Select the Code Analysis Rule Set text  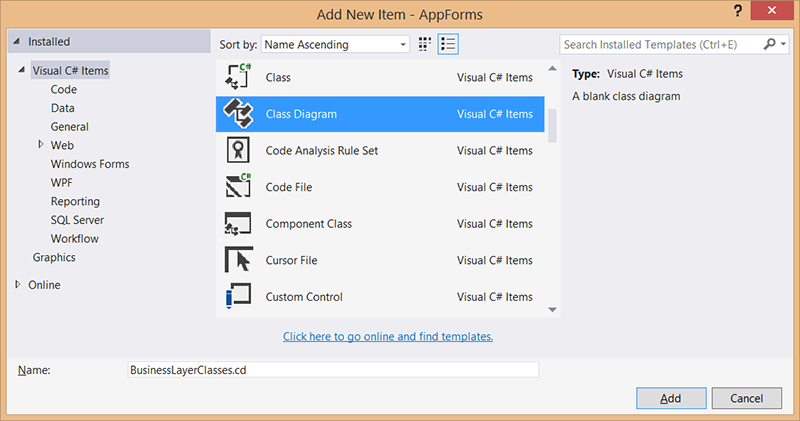point(321,151)
